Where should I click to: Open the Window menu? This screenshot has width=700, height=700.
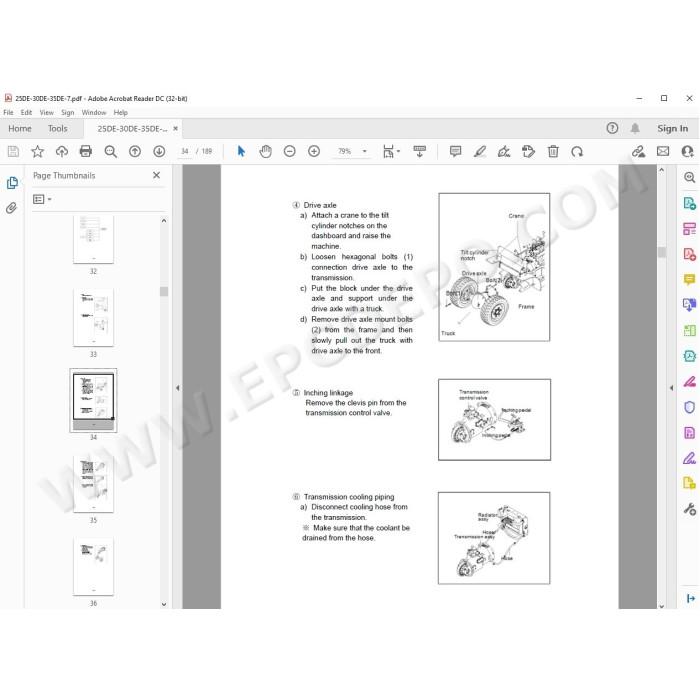tap(94, 112)
